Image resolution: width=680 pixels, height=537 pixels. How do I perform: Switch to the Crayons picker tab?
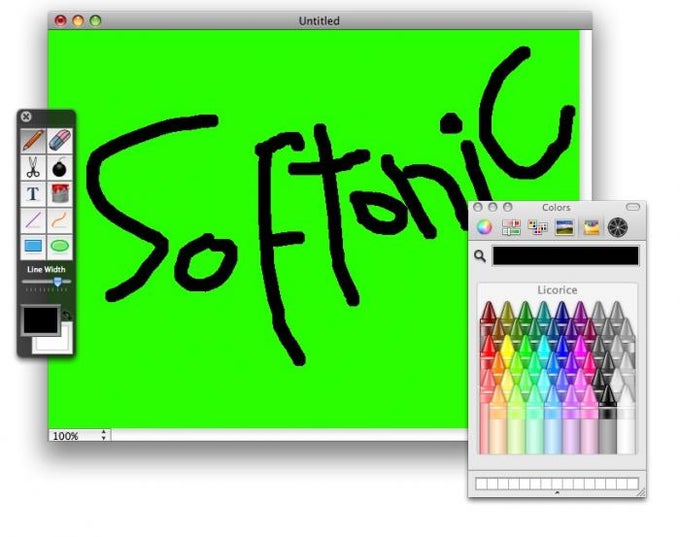[591, 227]
